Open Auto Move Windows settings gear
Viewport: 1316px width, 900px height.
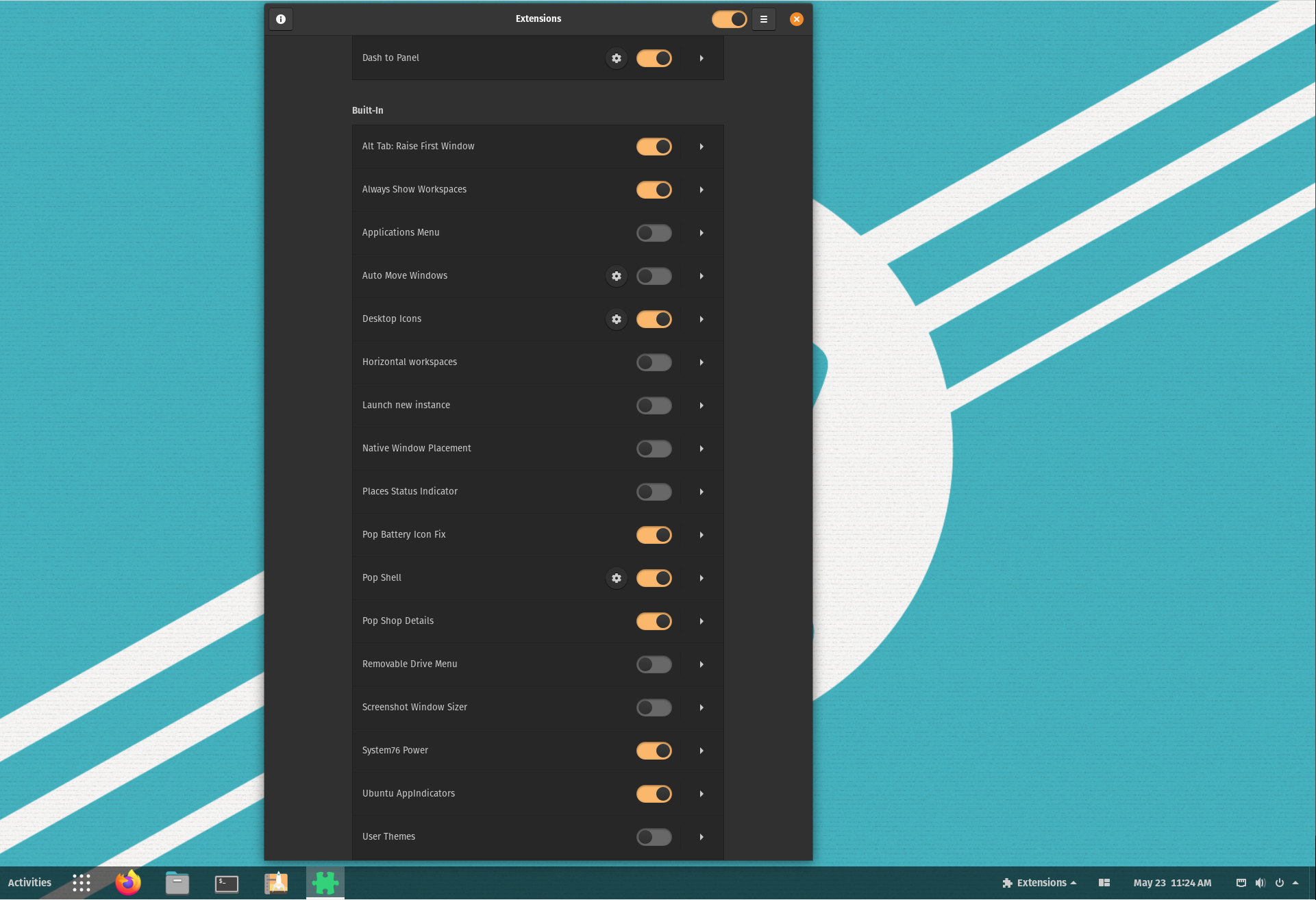pyautogui.click(x=617, y=276)
